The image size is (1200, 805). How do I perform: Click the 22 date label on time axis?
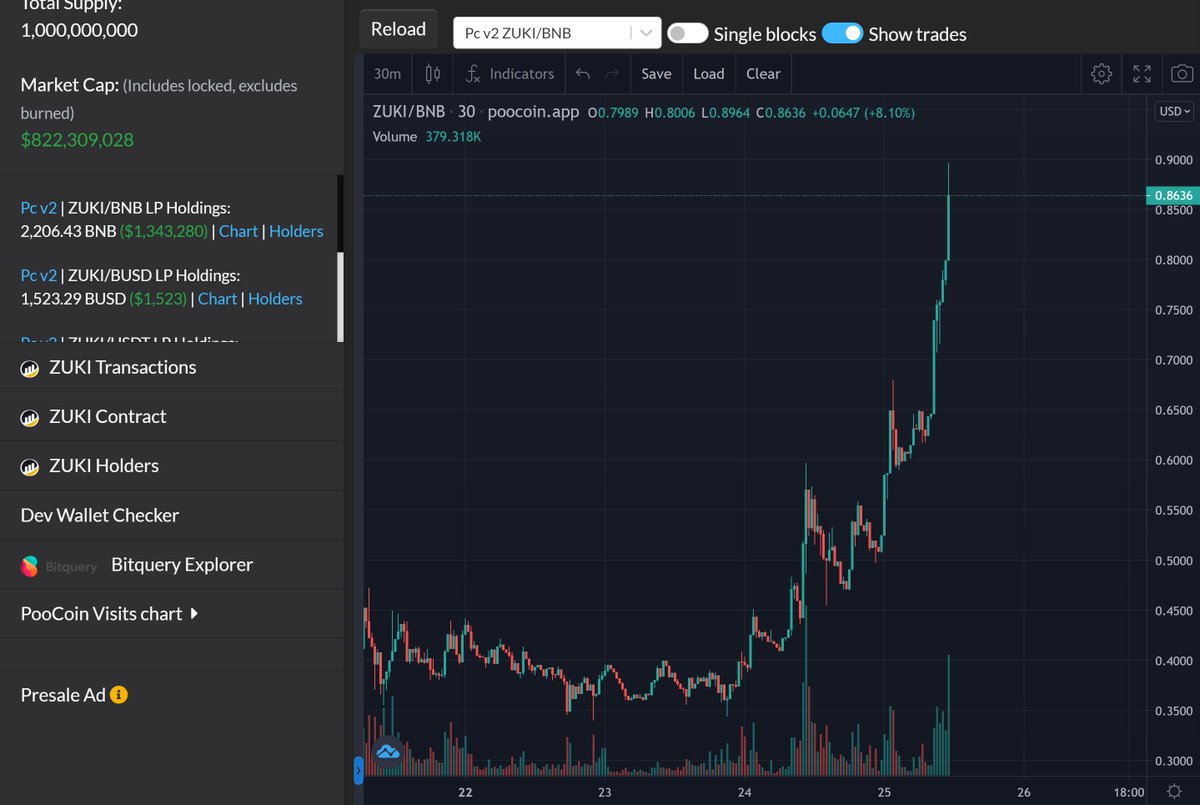pos(464,791)
